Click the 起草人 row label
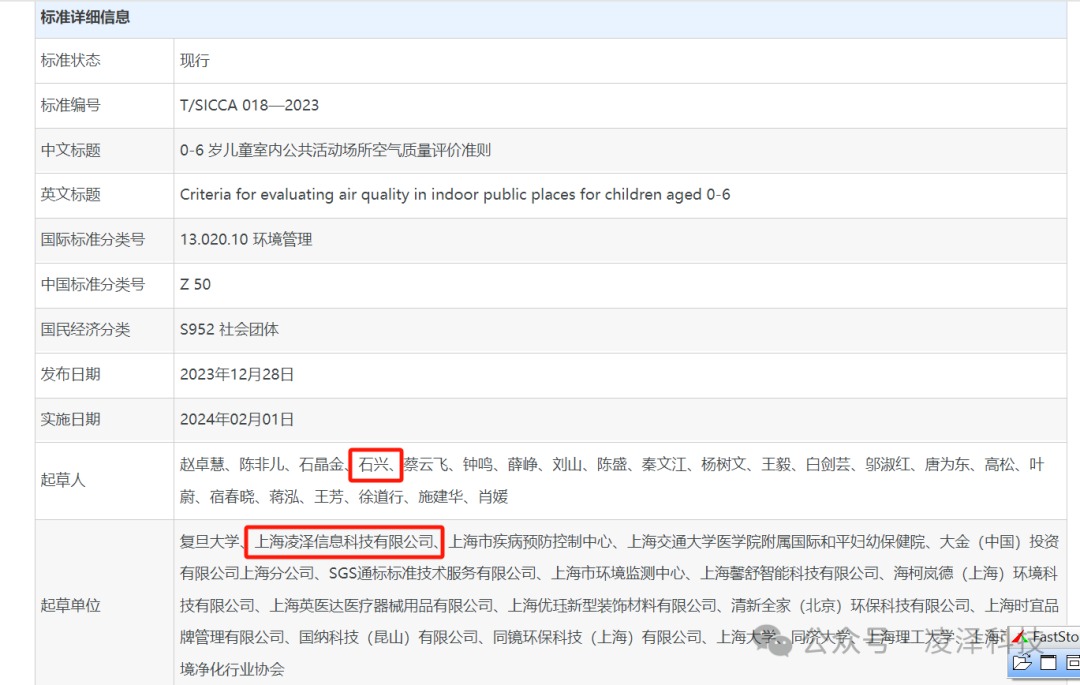 (63, 480)
